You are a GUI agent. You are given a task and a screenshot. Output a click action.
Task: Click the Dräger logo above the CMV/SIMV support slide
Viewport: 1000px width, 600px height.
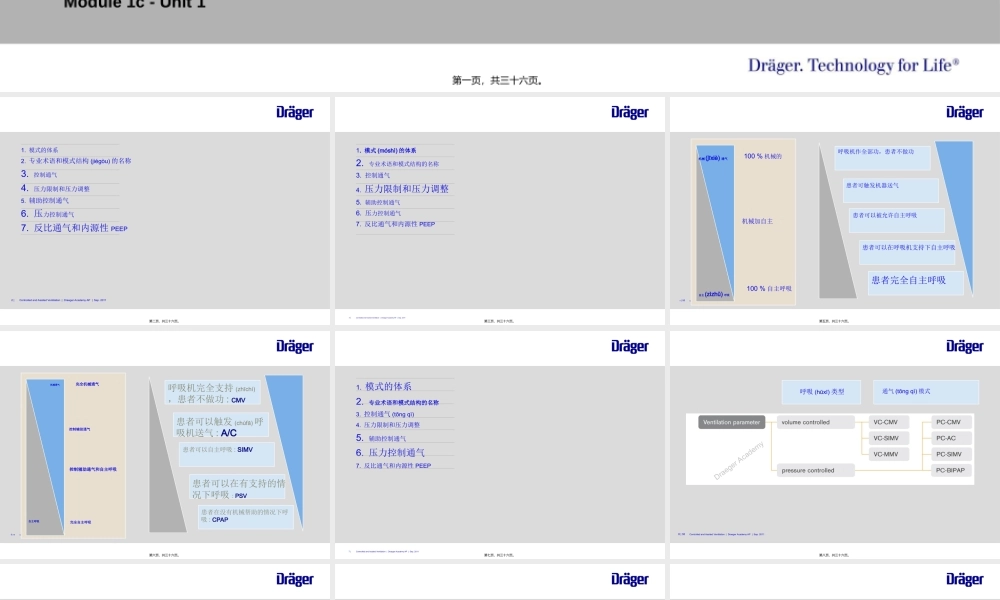[294, 346]
